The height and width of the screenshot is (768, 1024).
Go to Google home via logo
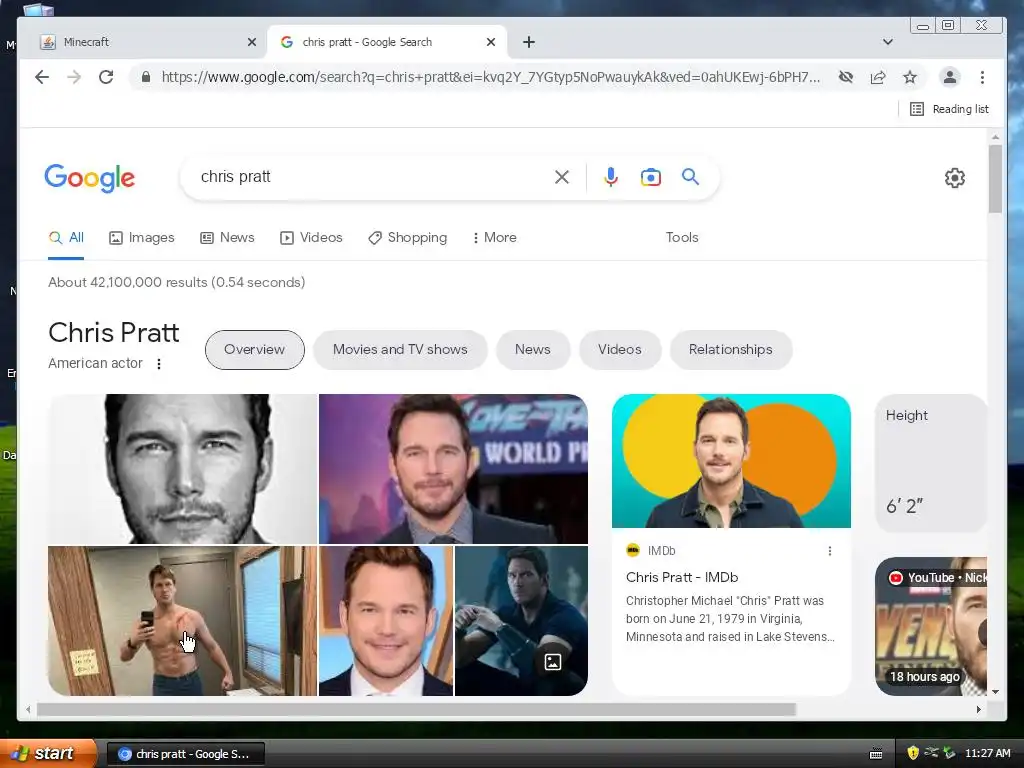point(89,178)
